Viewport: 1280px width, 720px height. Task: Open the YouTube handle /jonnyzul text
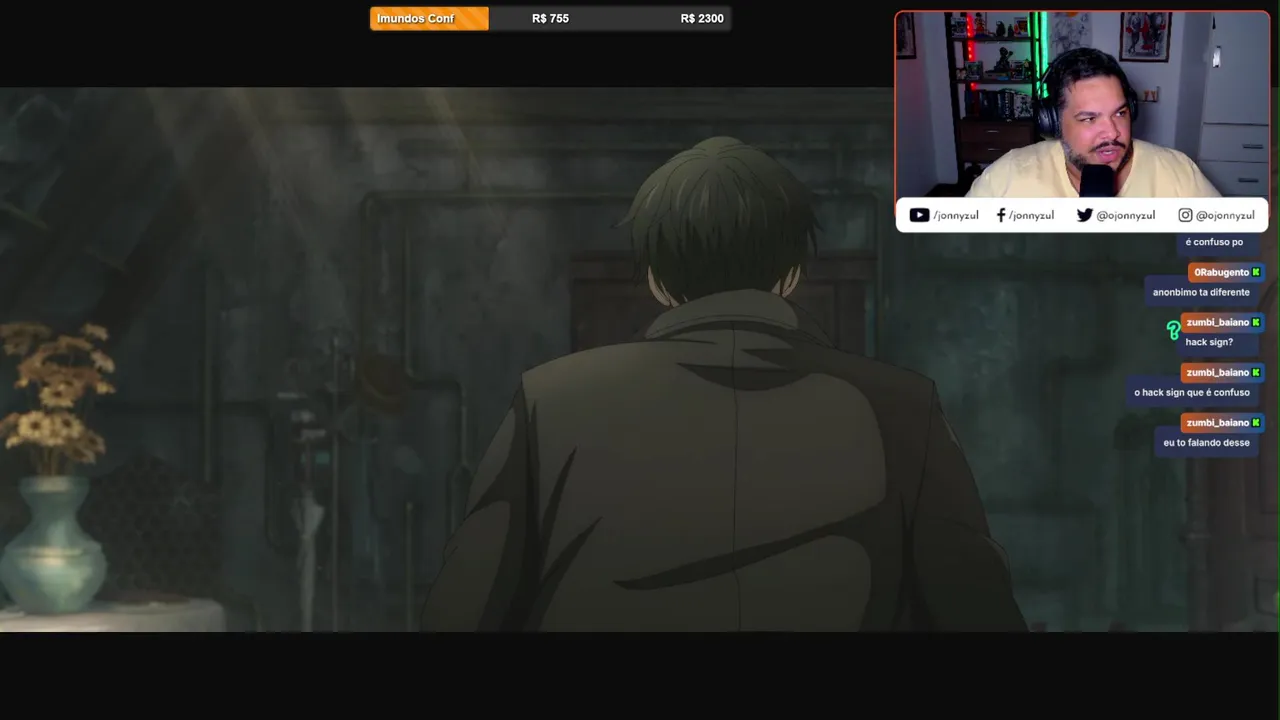click(956, 215)
